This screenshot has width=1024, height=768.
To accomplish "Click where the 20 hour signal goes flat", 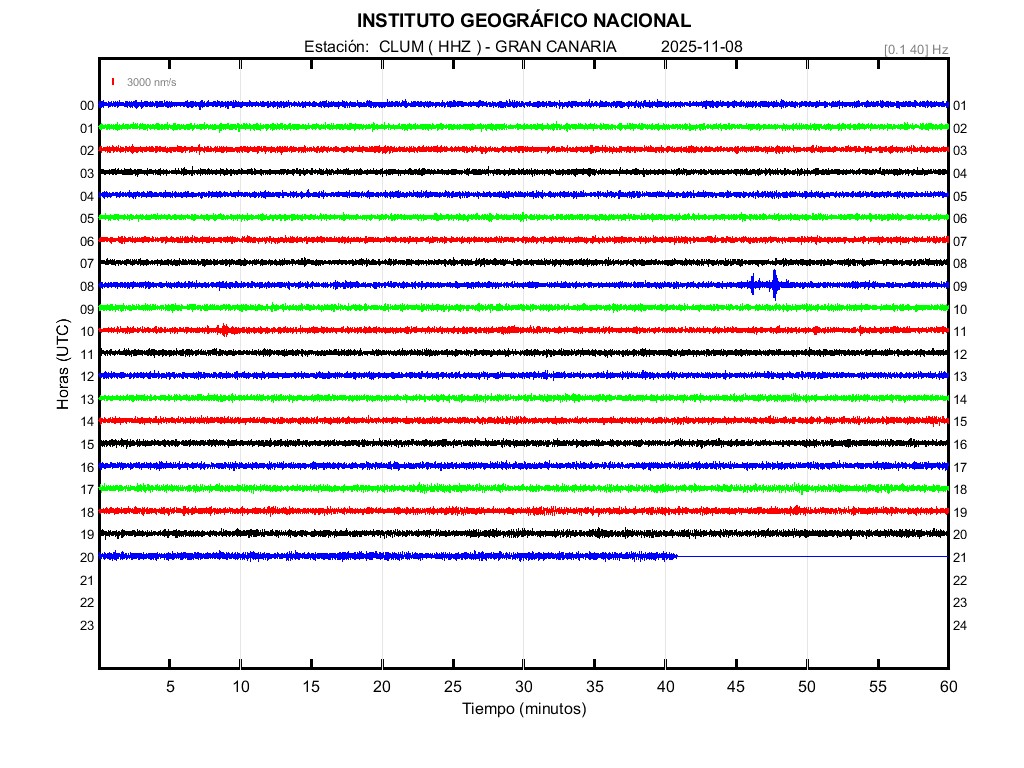I will tap(678, 556).
